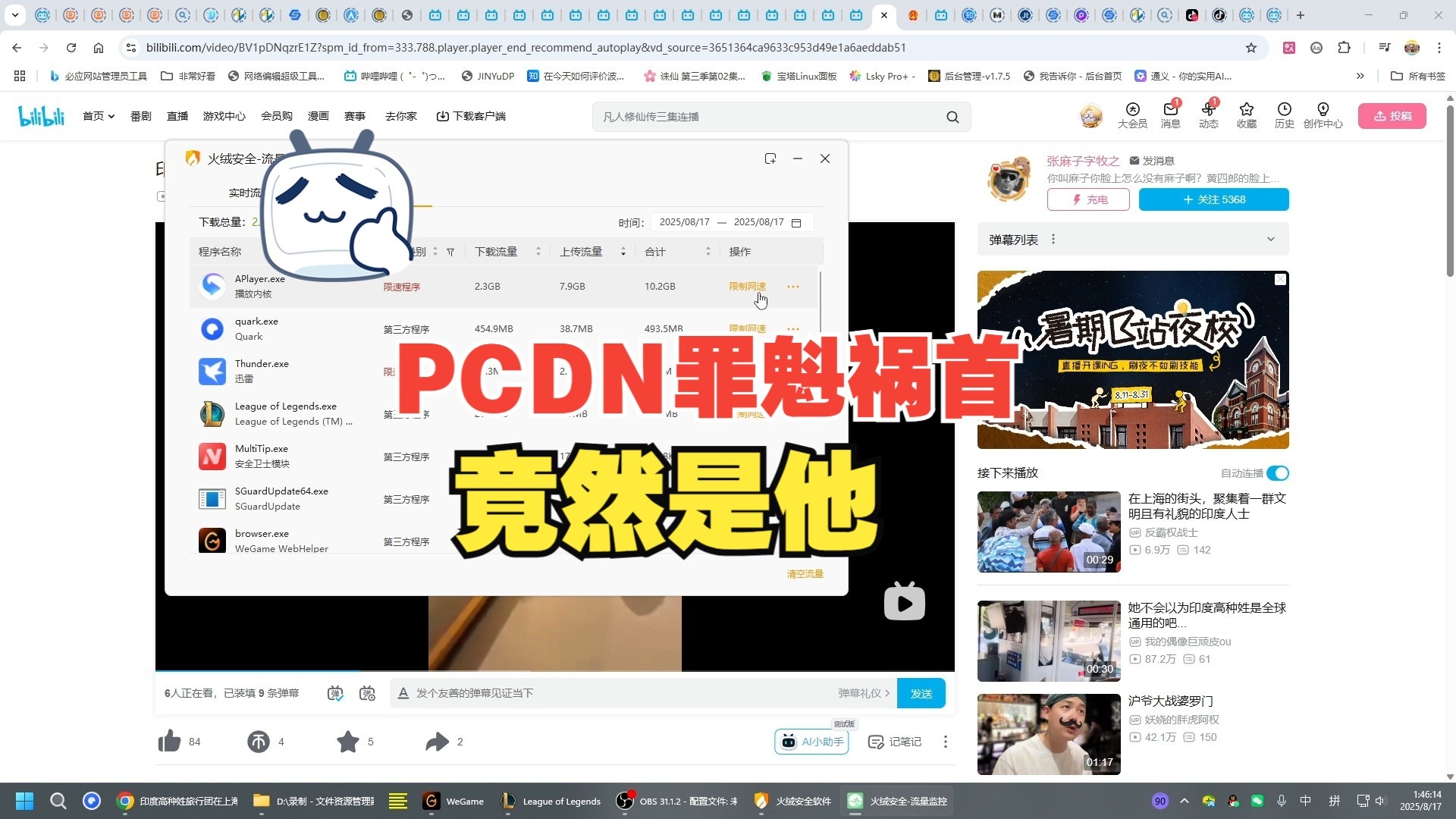This screenshot has height=819, width=1456.
Task: Click the play button overlay on video
Action: (x=904, y=602)
